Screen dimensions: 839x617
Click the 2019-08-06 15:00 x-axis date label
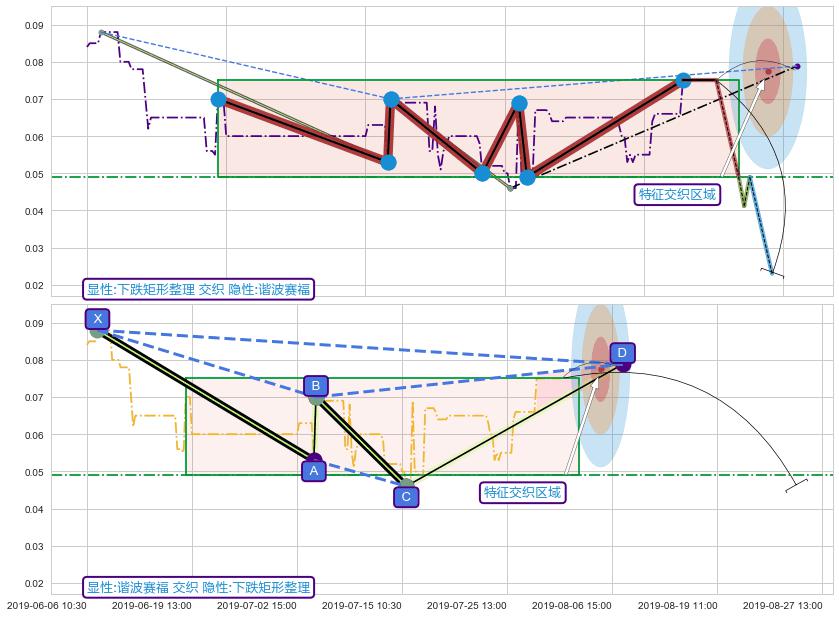pyautogui.click(x=571, y=605)
